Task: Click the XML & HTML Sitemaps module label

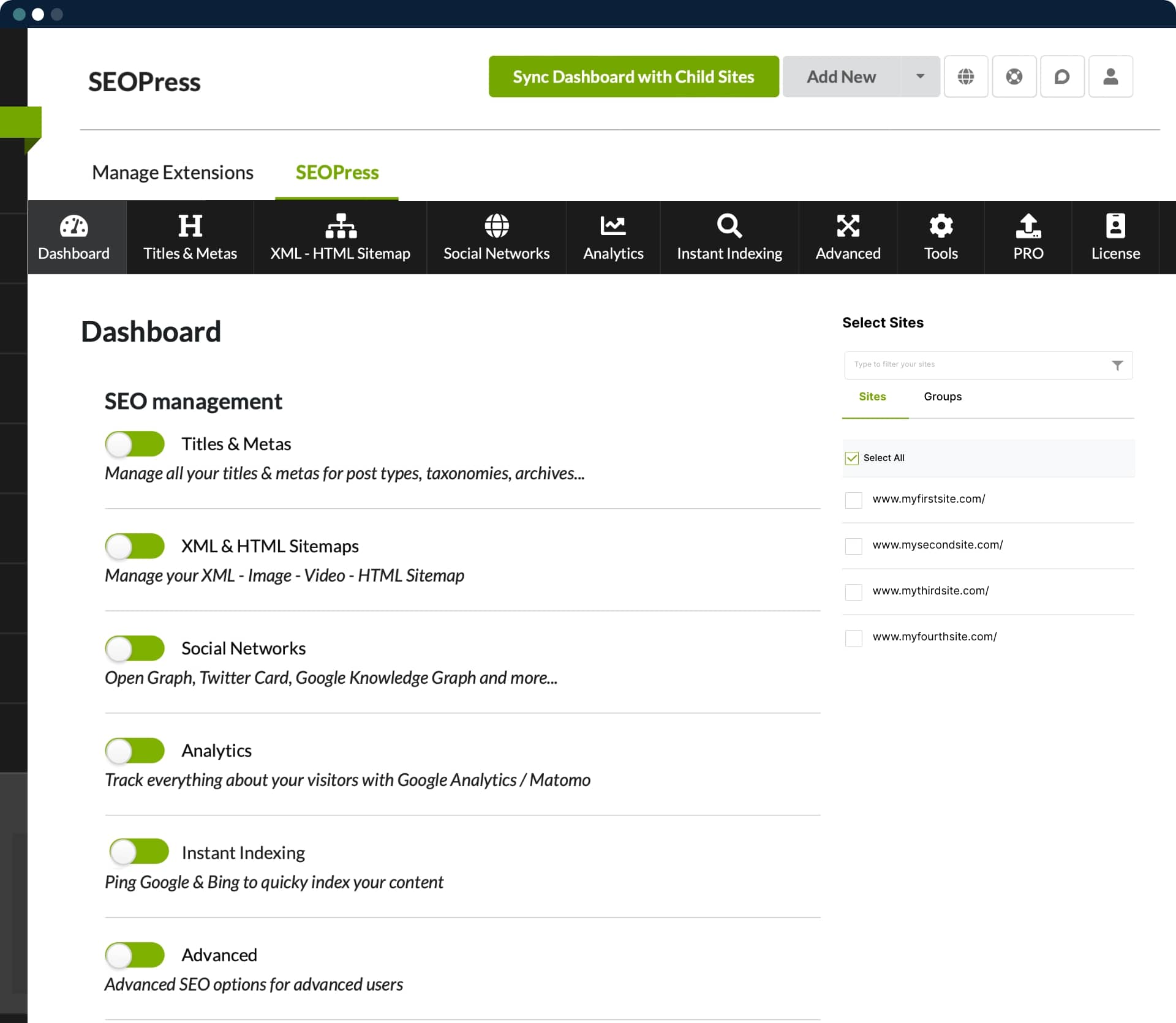Action: coord(270,546)
